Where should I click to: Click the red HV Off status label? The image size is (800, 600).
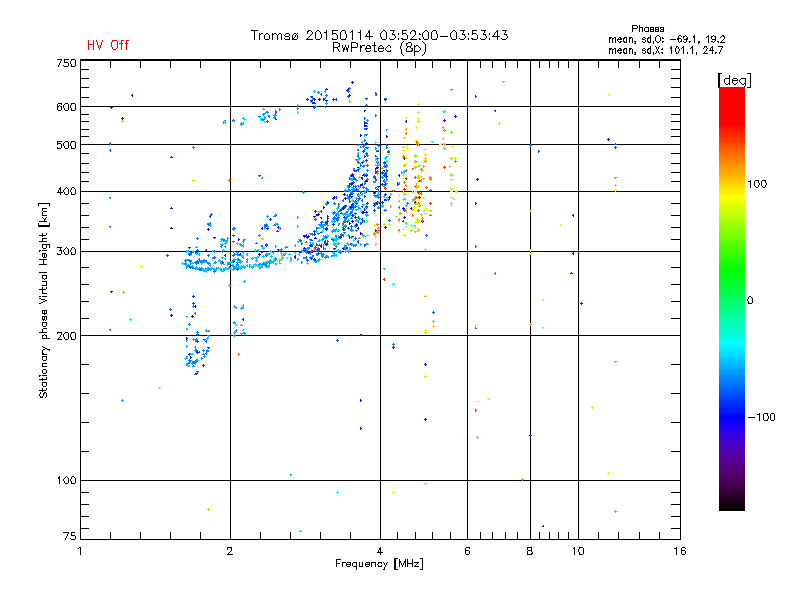[x=107, y=45]
